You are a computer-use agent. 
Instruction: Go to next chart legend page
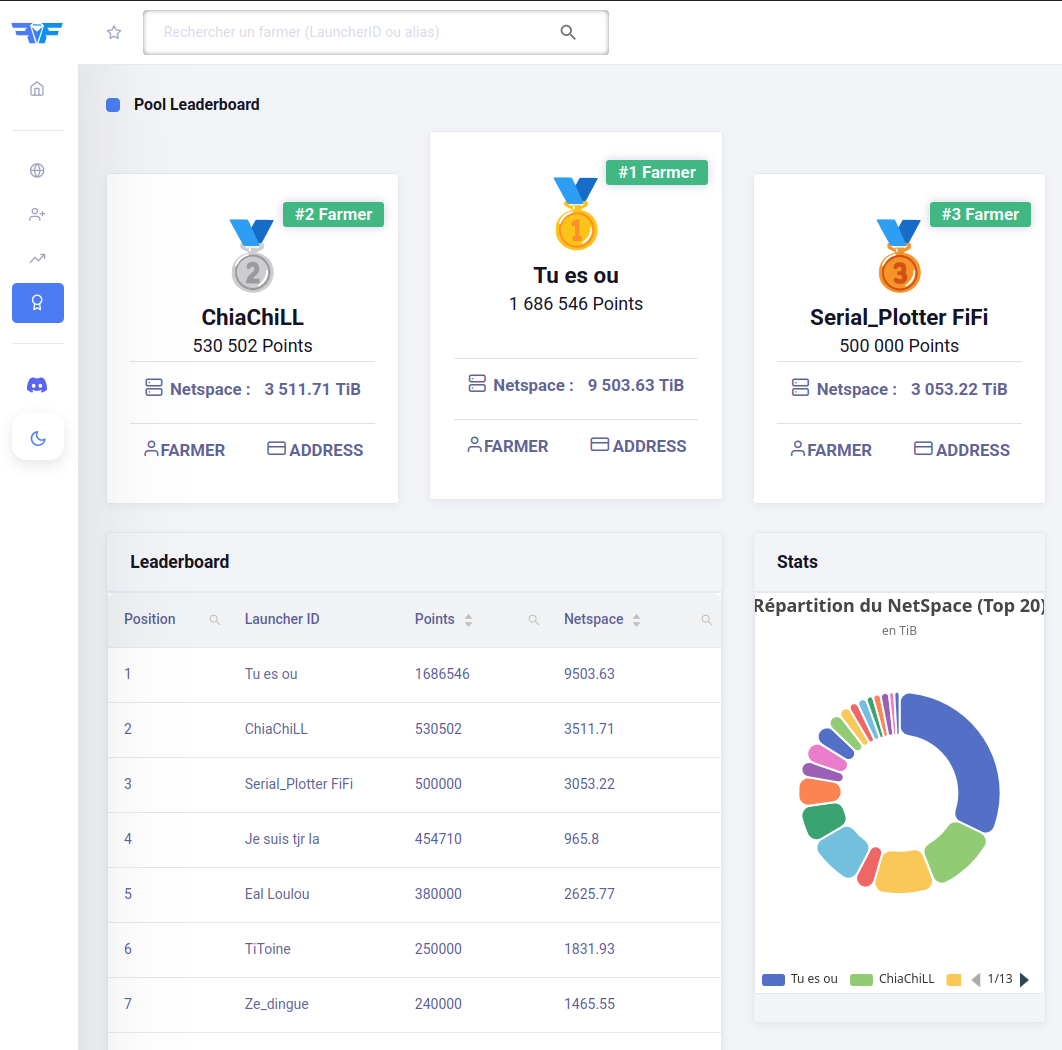tap(1024, 980)
